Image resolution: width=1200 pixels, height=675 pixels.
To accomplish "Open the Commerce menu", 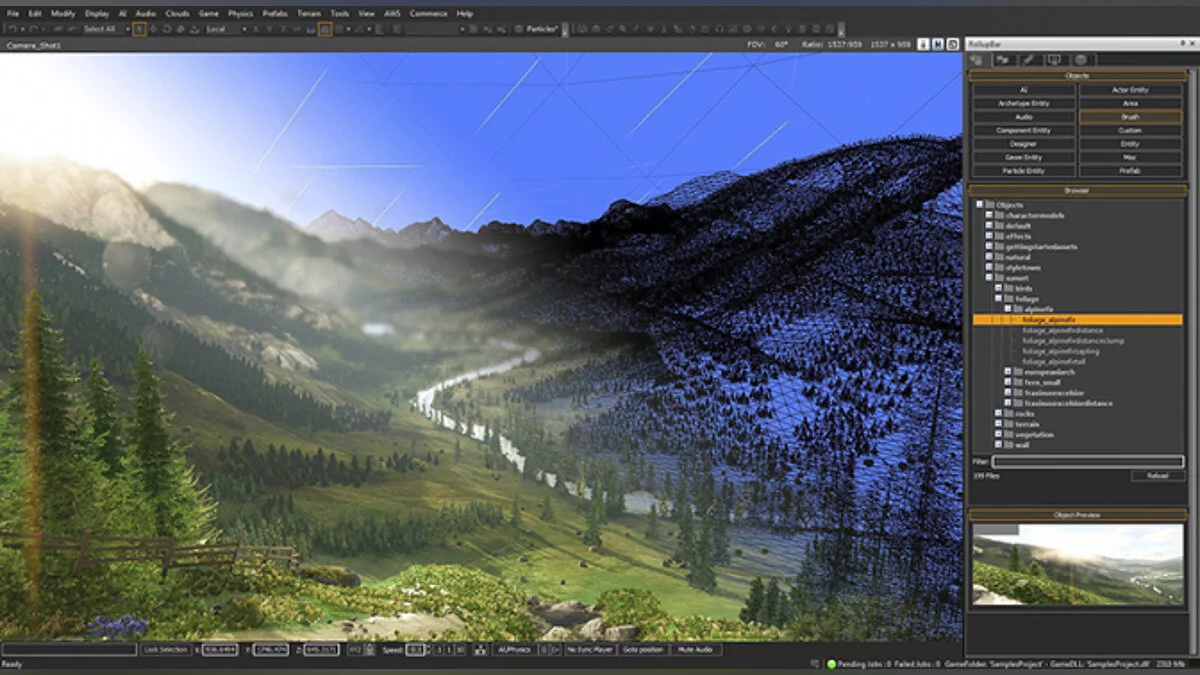I will (x=429, y=14).
